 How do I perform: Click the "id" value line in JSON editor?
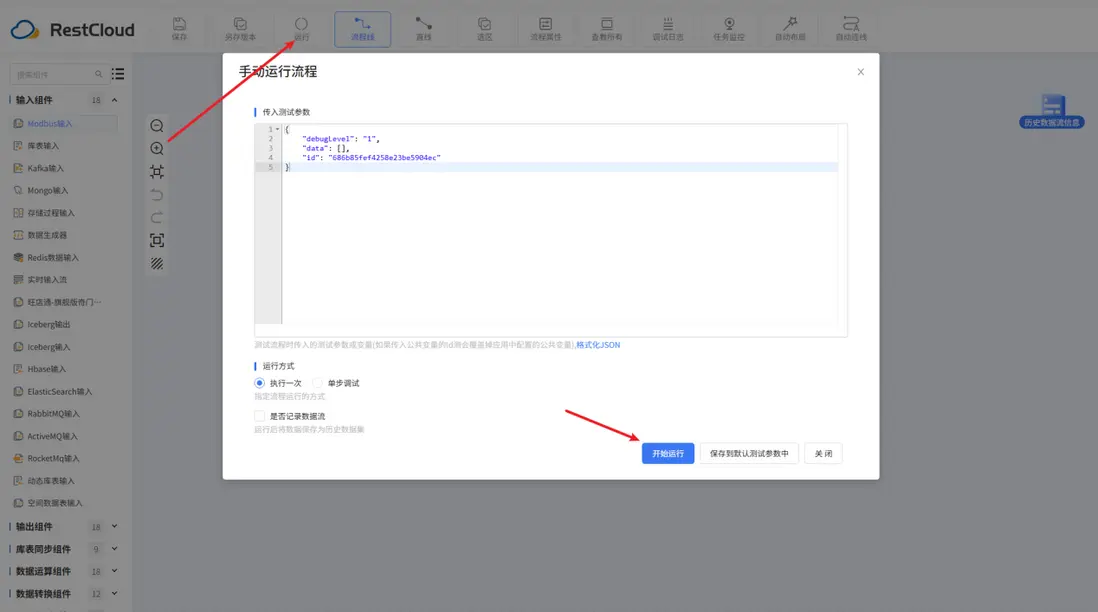(371, 158)
